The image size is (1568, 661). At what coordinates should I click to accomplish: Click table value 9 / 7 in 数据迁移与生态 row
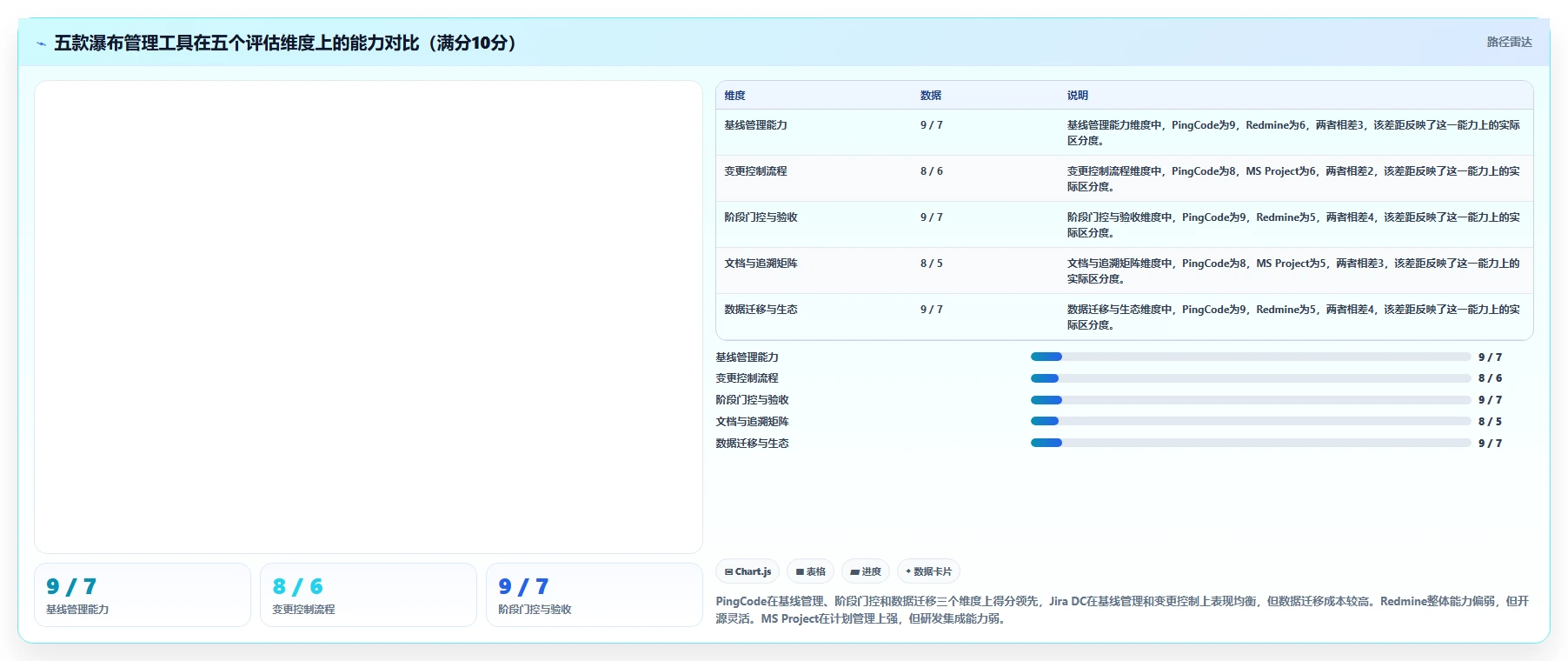pos(932,310)
